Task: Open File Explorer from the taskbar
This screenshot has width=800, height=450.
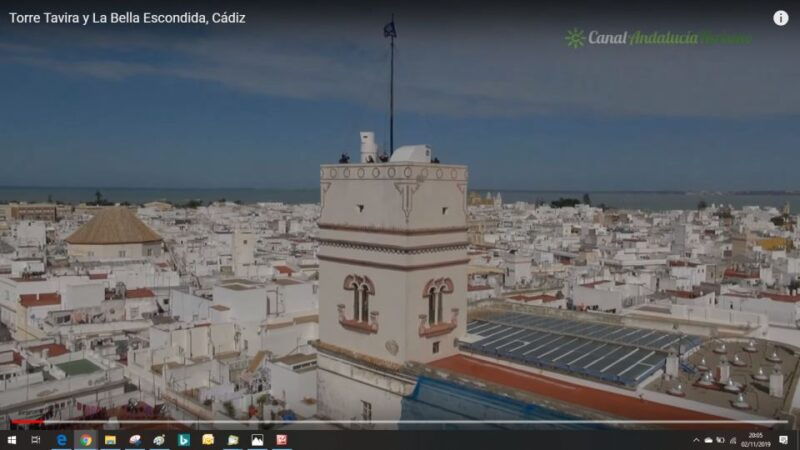Action: point(110,440)
